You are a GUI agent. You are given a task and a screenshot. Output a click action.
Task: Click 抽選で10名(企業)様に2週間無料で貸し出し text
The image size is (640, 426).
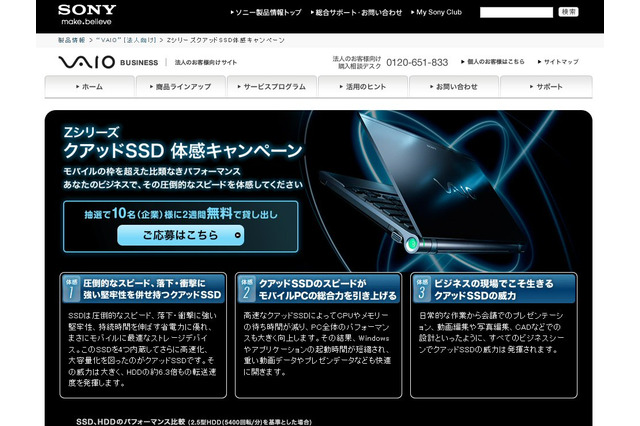(181, 213)
